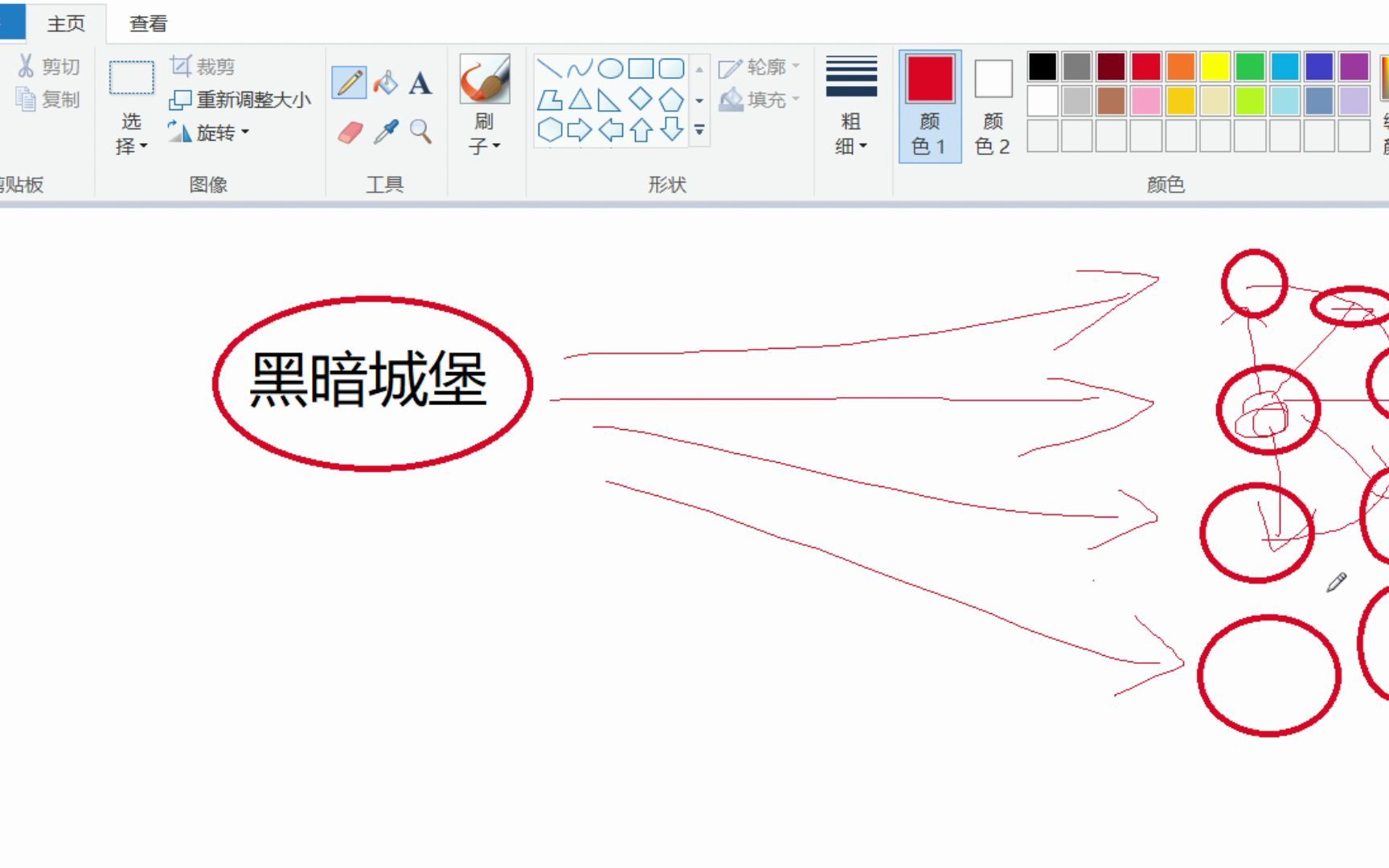
Task: Switch to the 查看 (View) tab
Action: tap(148, 23)
